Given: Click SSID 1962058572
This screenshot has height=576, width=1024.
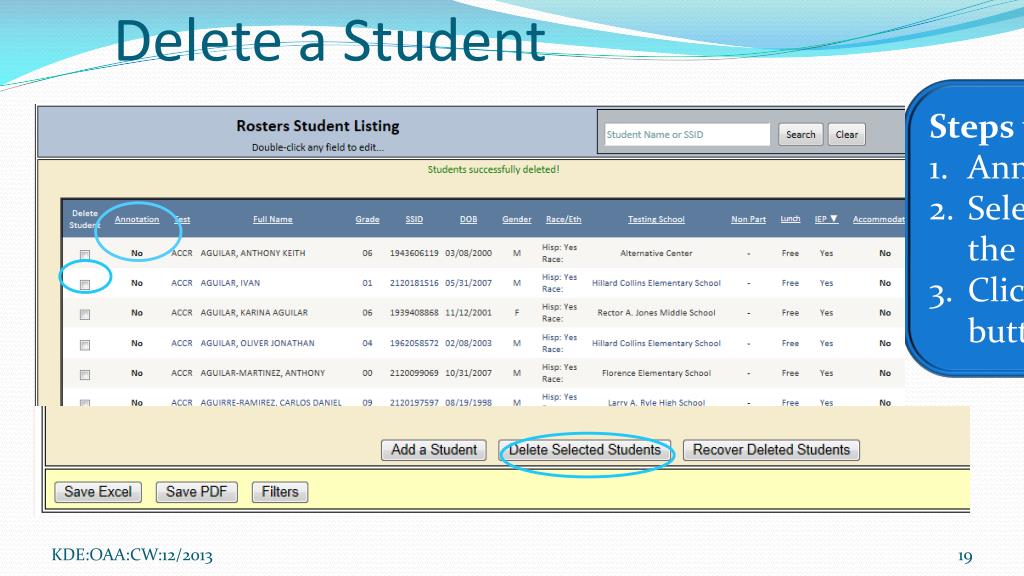Looking at the screenshot, I should coord(414,344).
